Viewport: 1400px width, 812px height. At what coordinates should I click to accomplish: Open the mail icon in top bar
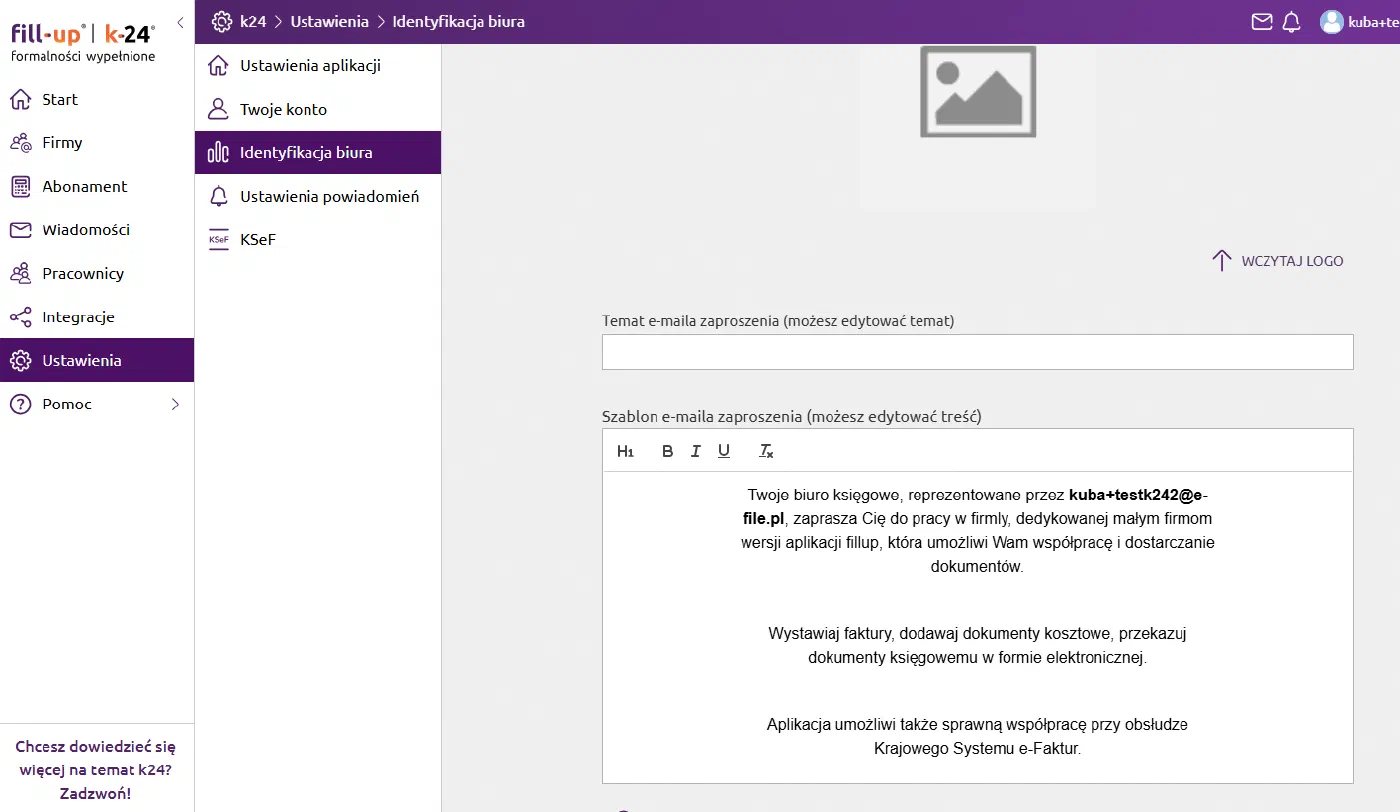pos(1263,21)
